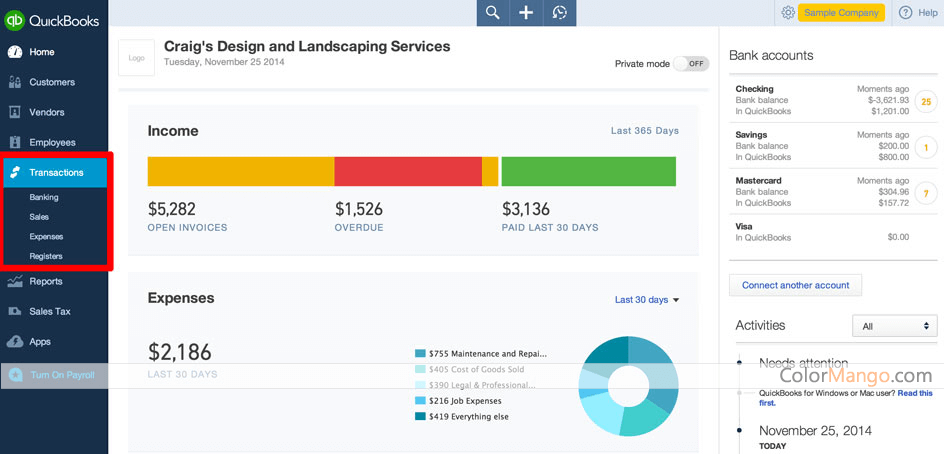This screenshot has height=454, width=944.
Task: Click the plus Create icon
Action: (526, 13)
